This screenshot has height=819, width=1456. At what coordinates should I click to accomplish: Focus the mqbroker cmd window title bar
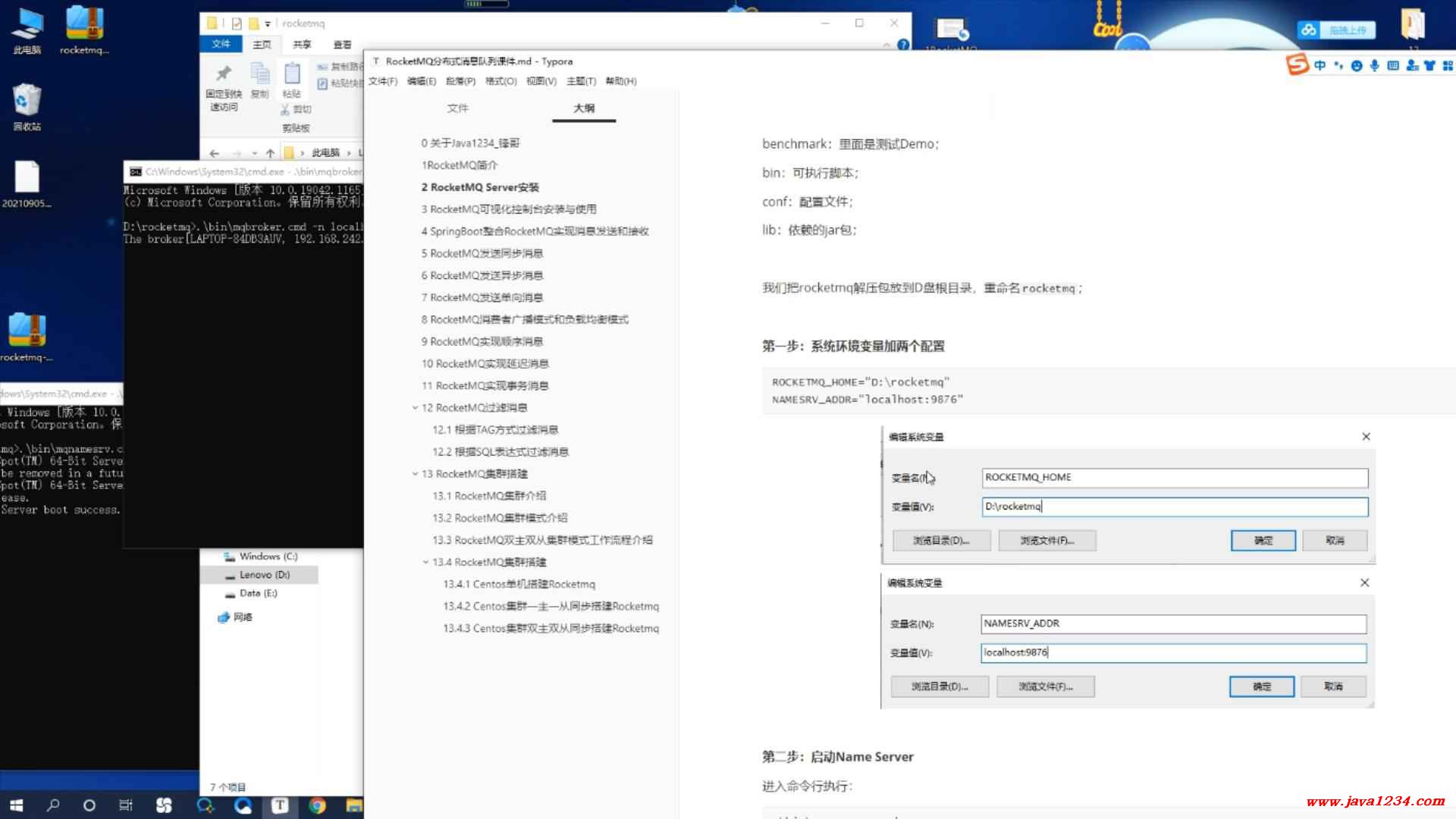pyautogui.click(x=244, y=172)
